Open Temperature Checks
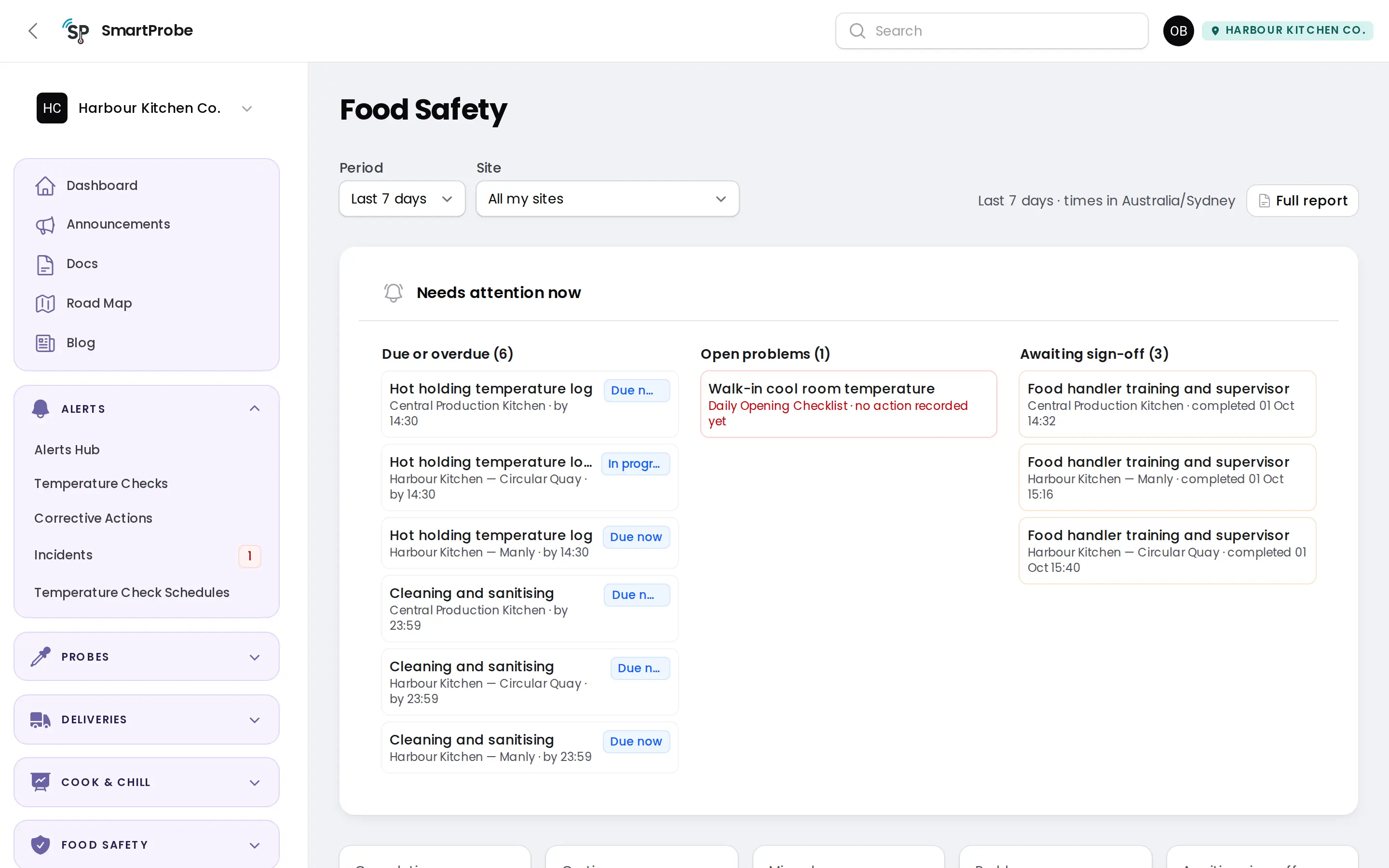 pyautogui.click(x=101, y=483)
